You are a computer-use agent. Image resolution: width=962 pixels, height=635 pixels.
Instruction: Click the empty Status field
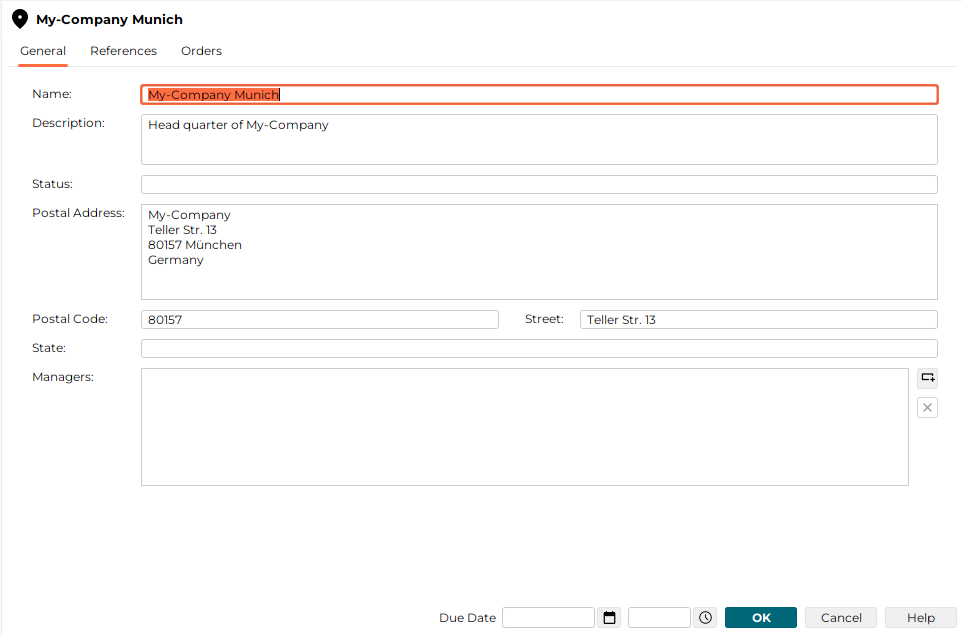click(539, 184)
